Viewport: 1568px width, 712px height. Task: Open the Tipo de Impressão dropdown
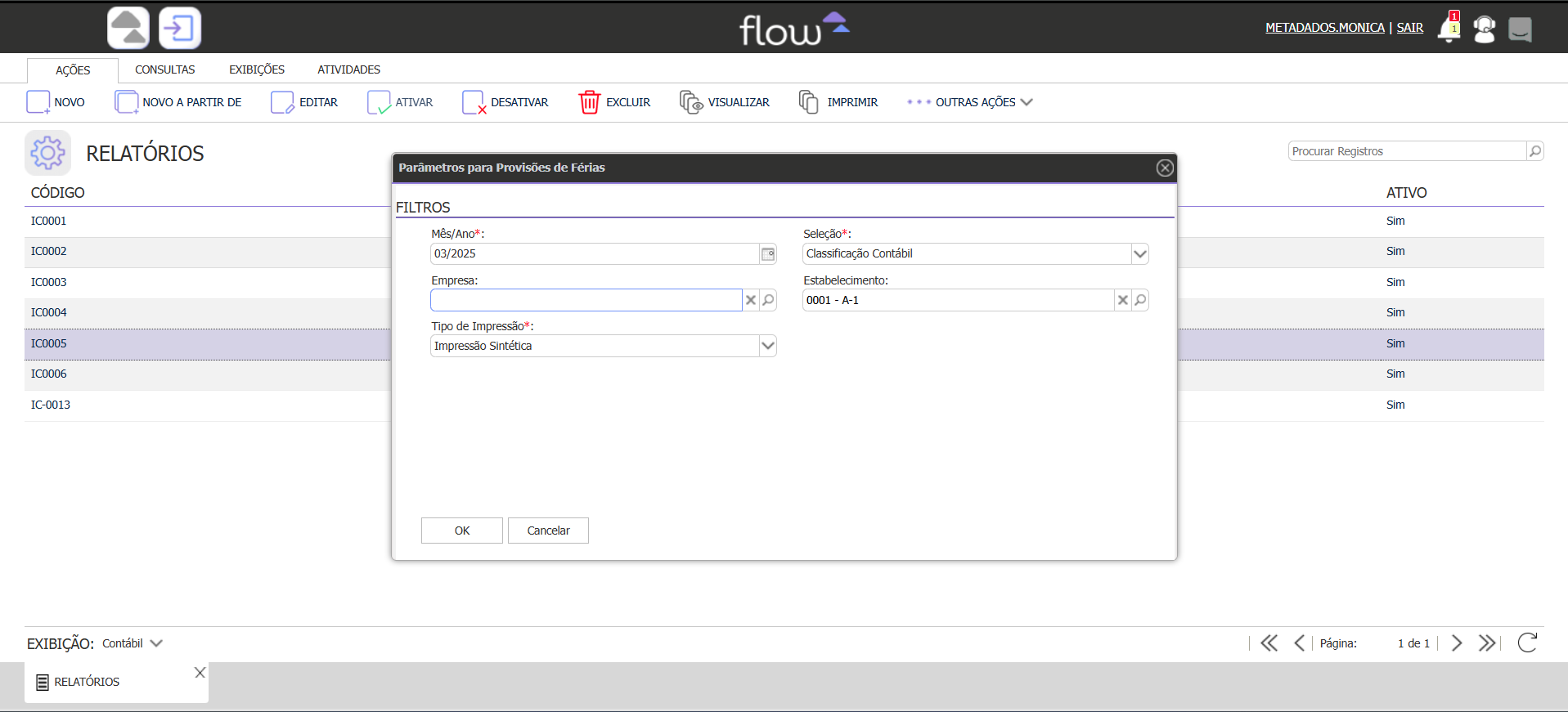pyautogui.click(x=767, y=346)
